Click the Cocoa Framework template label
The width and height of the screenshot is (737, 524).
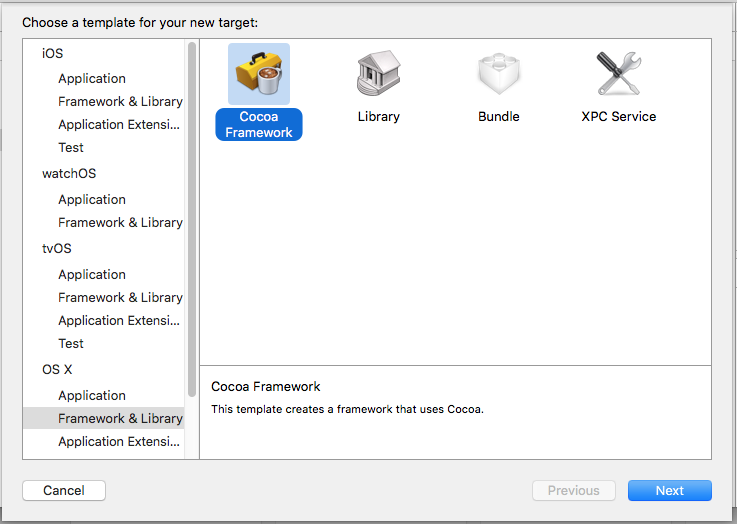point(259,125)
